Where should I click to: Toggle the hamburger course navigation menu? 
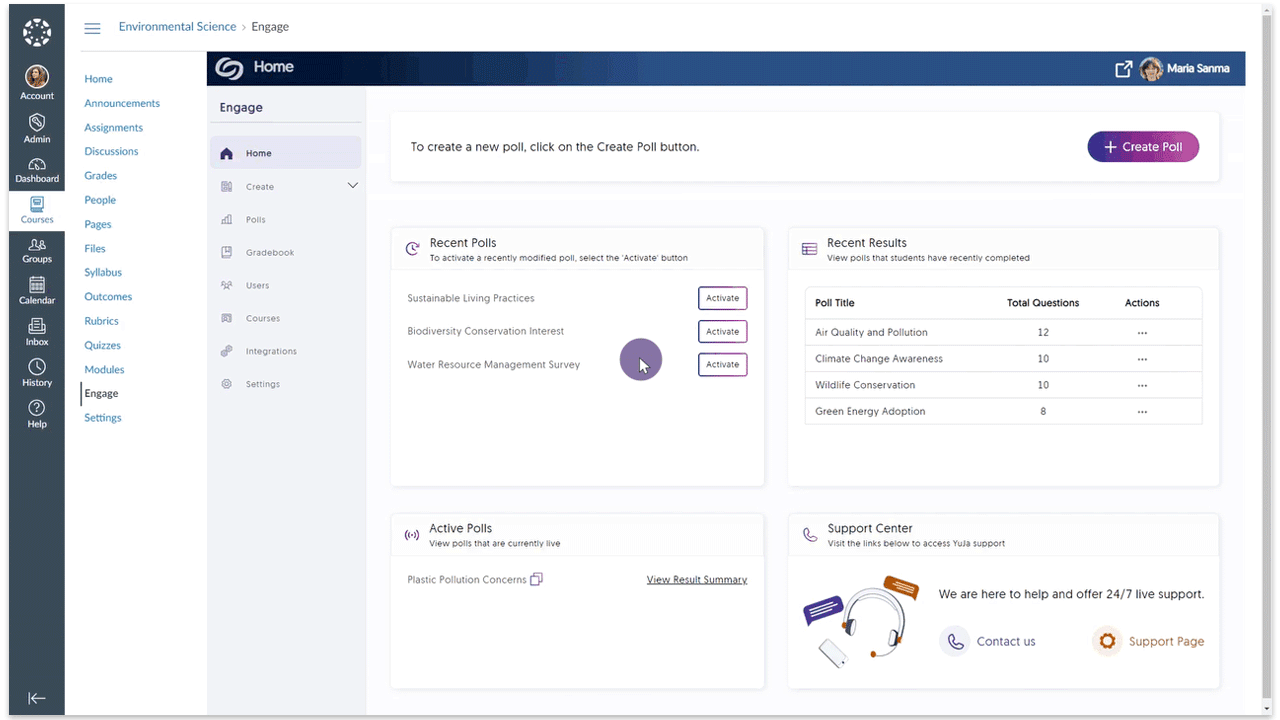[92, 28]
